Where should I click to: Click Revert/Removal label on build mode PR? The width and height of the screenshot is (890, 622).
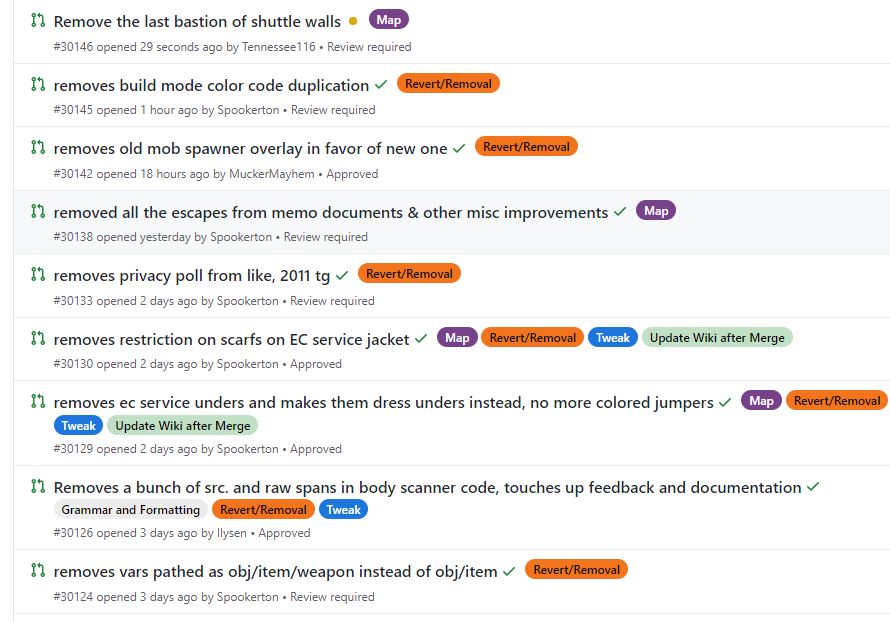448,84
